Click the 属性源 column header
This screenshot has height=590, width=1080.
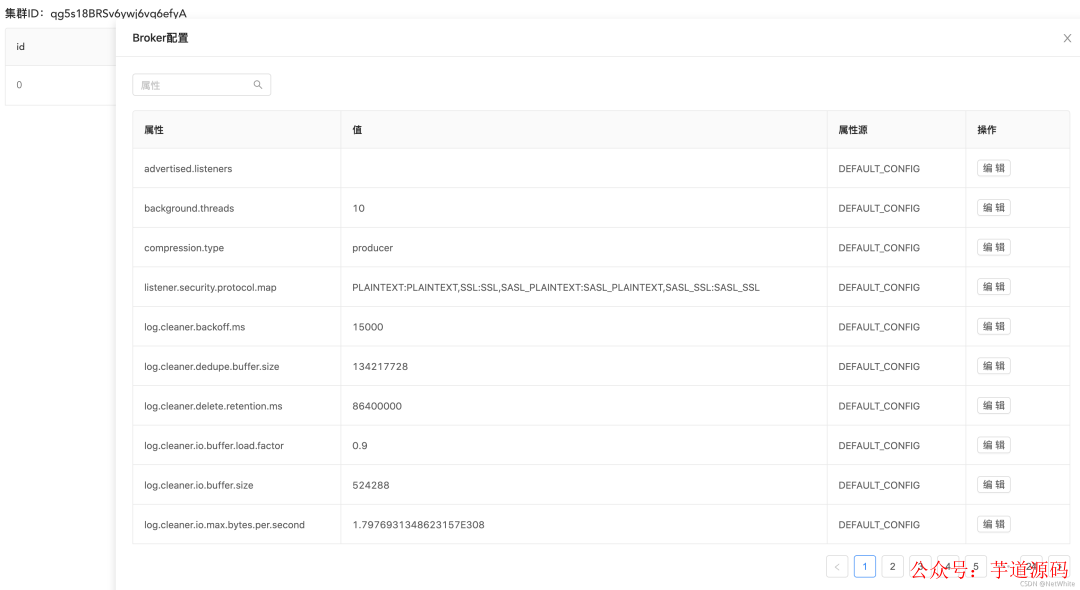click(853, 129)
